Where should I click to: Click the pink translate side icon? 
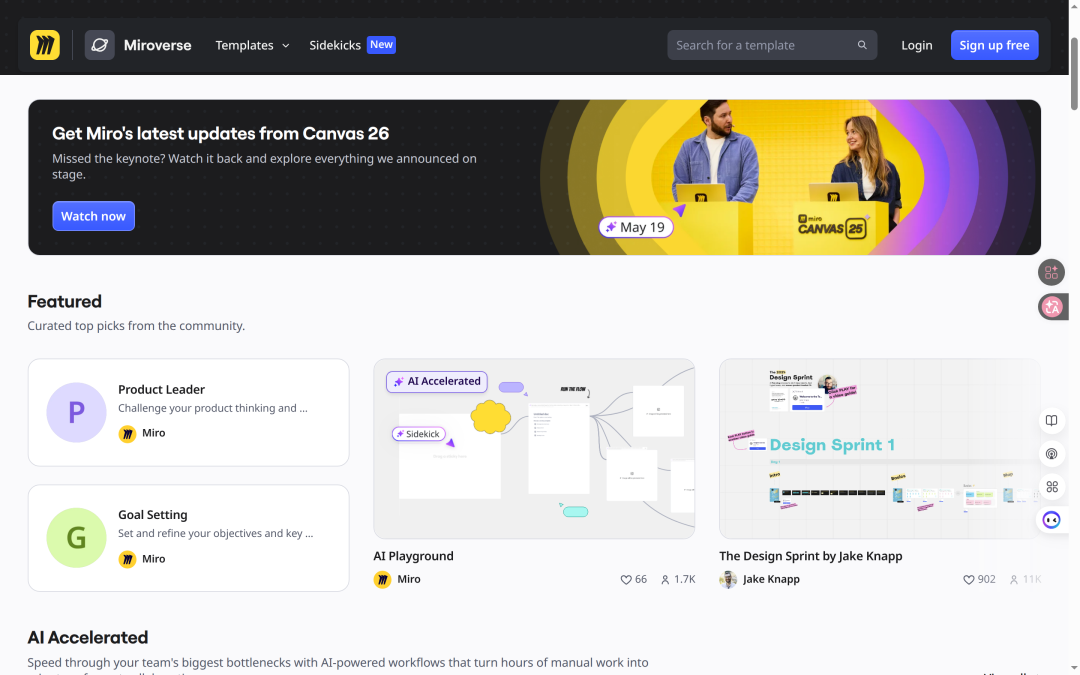click(x=1052, y=307)
